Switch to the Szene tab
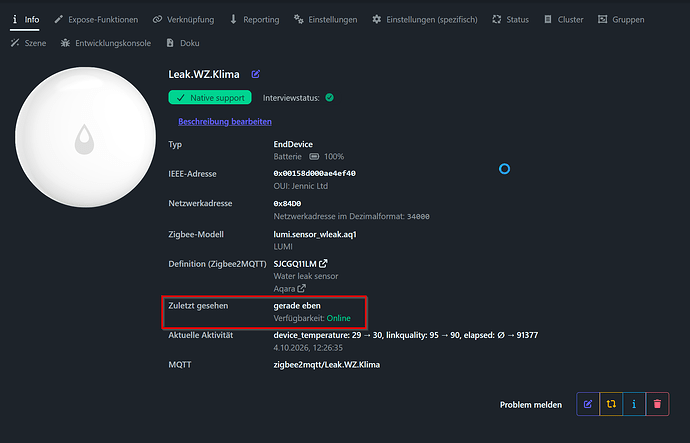 29,43
